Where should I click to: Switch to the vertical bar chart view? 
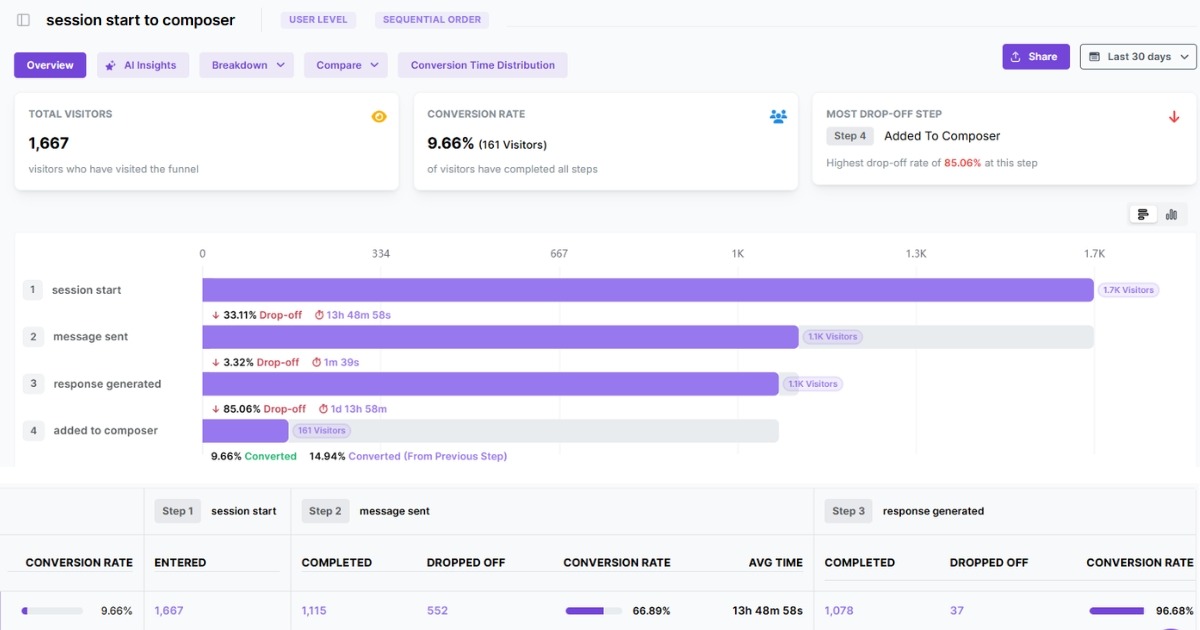(x=1171, y=213)
